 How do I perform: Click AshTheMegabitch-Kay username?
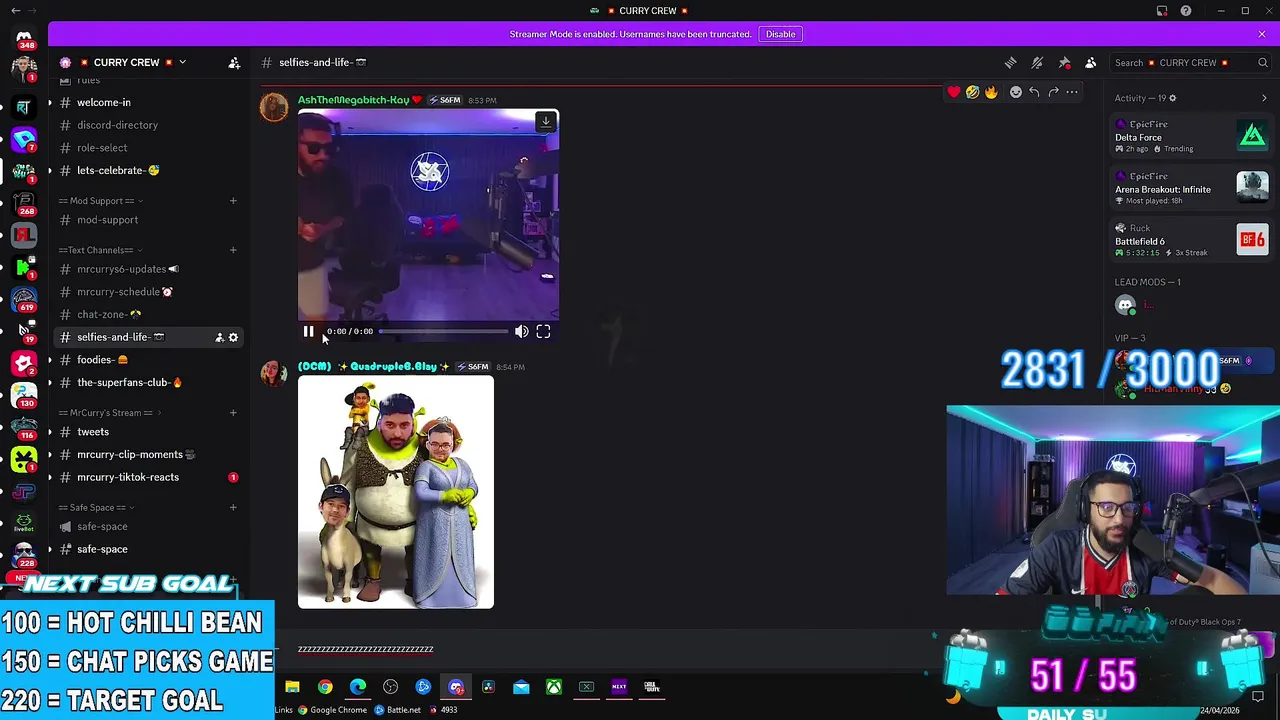point(353,100)
